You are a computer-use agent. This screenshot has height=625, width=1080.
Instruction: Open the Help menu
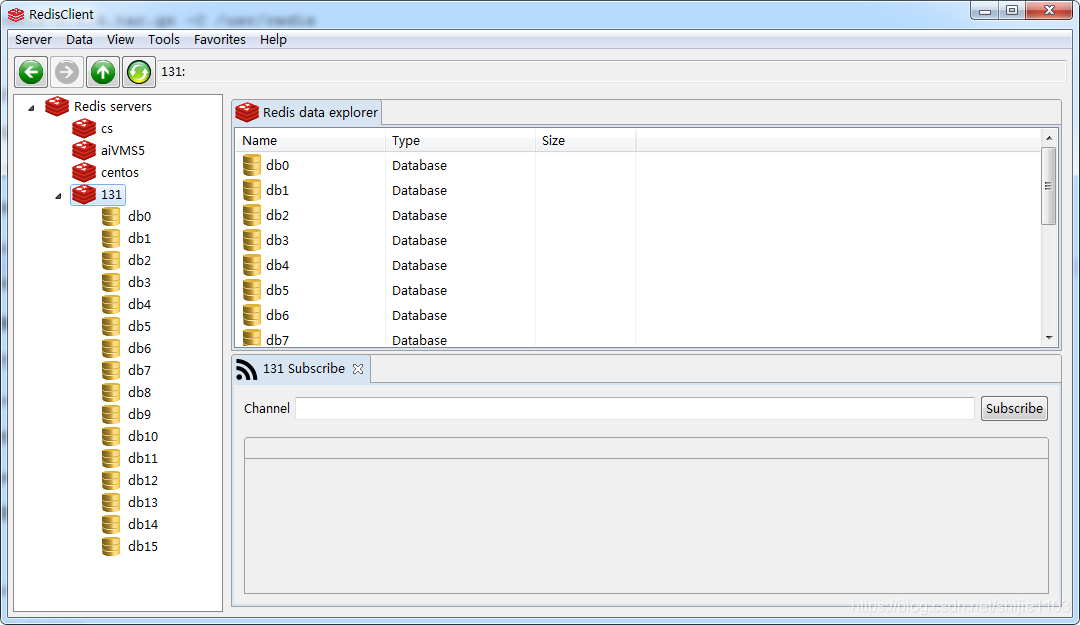click(x=273, y=39)
